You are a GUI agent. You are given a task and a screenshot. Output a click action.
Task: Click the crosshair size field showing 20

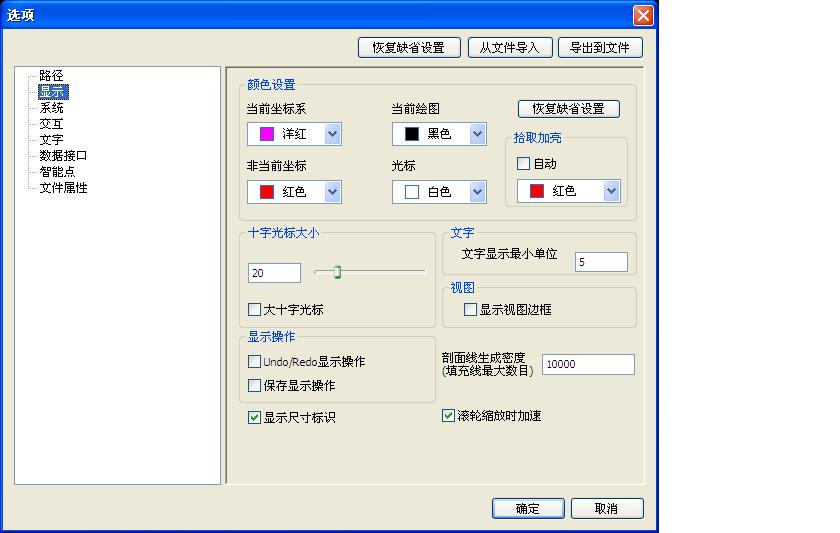(274, 273)
